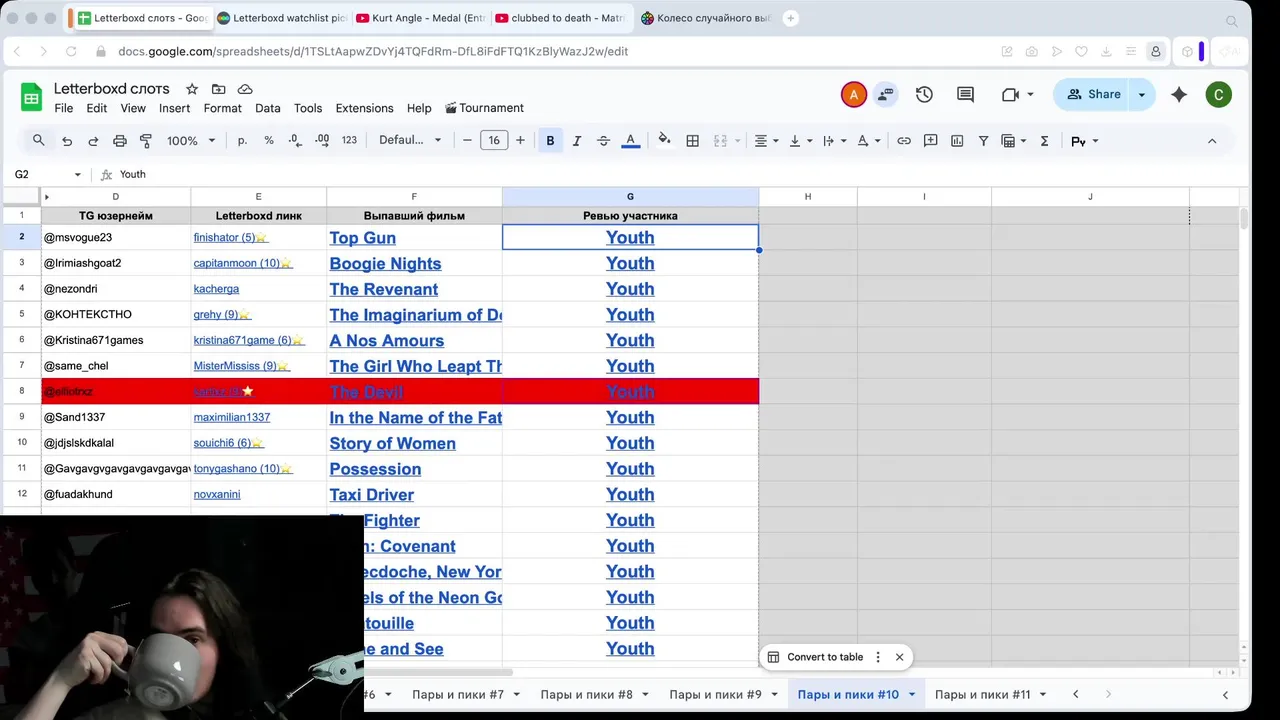Open the Data menu
The height and width of the screenshot is (720, 1280).
pos(267,108)
